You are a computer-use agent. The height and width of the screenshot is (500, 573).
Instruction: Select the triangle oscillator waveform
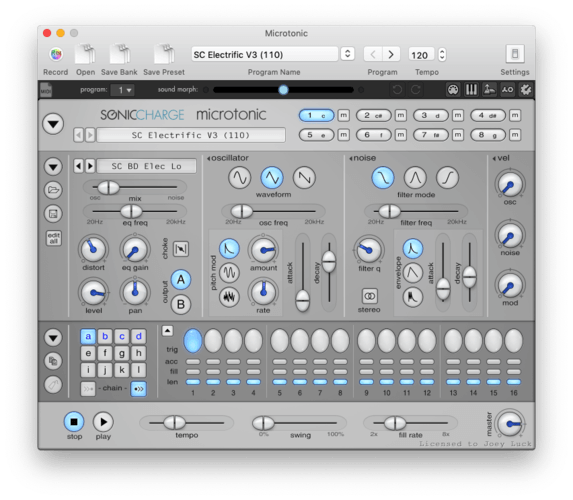[272, 178]
